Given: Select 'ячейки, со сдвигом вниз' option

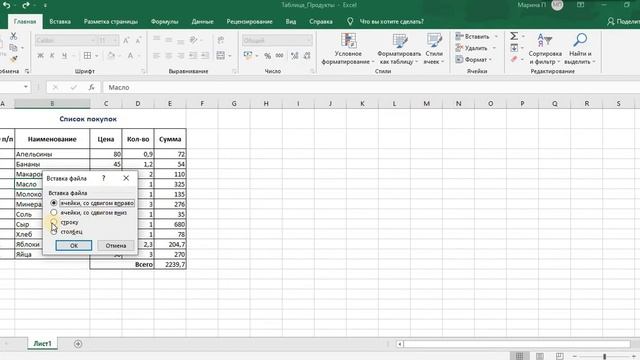Looking at the screenshot, I should click(x=89, y=213).
